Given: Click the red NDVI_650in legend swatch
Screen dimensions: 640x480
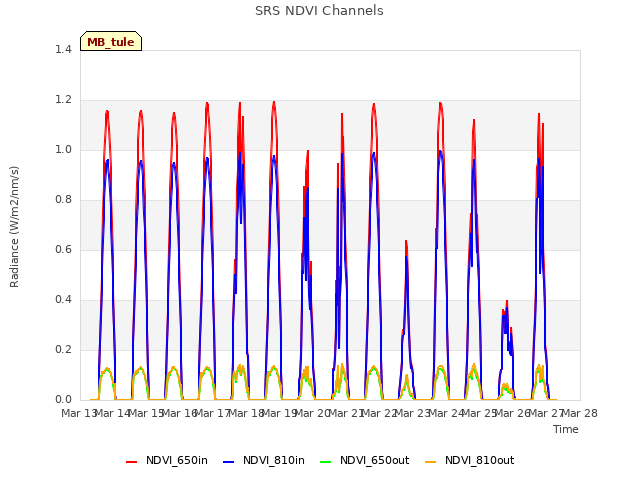Looking at the screenshot, I should click(131, 462).
